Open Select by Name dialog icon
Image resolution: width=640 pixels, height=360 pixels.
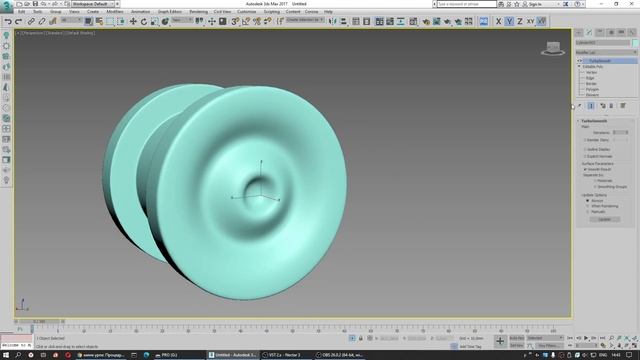tap(99, 21)
